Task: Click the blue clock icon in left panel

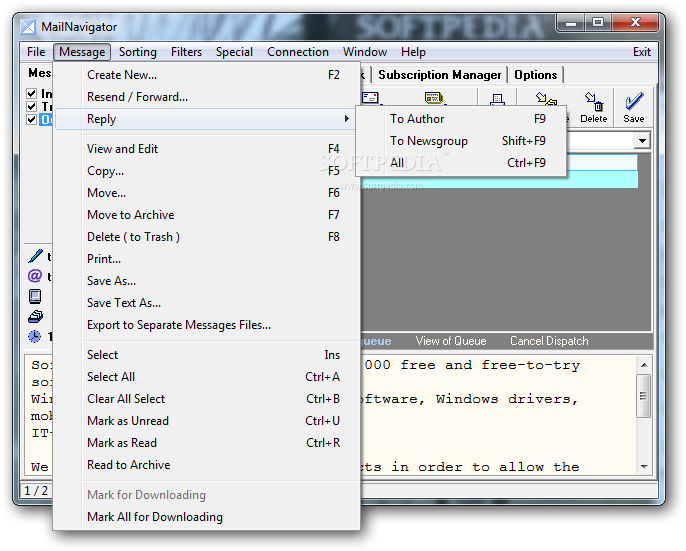Action: pos(35,336)
